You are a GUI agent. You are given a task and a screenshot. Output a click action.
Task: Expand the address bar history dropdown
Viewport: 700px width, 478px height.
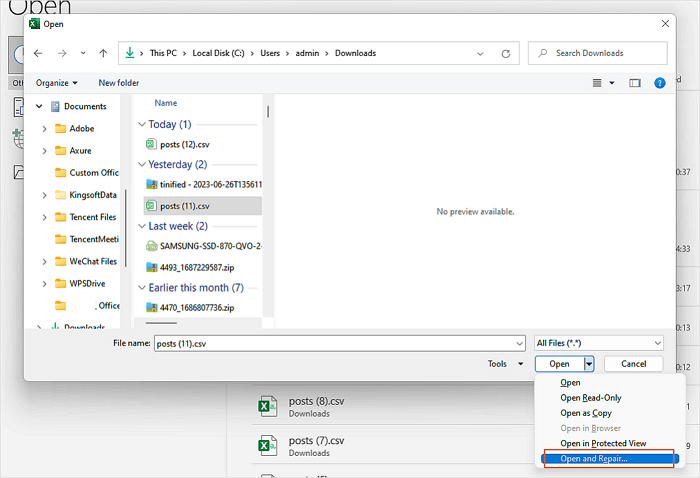coord(480,54)
